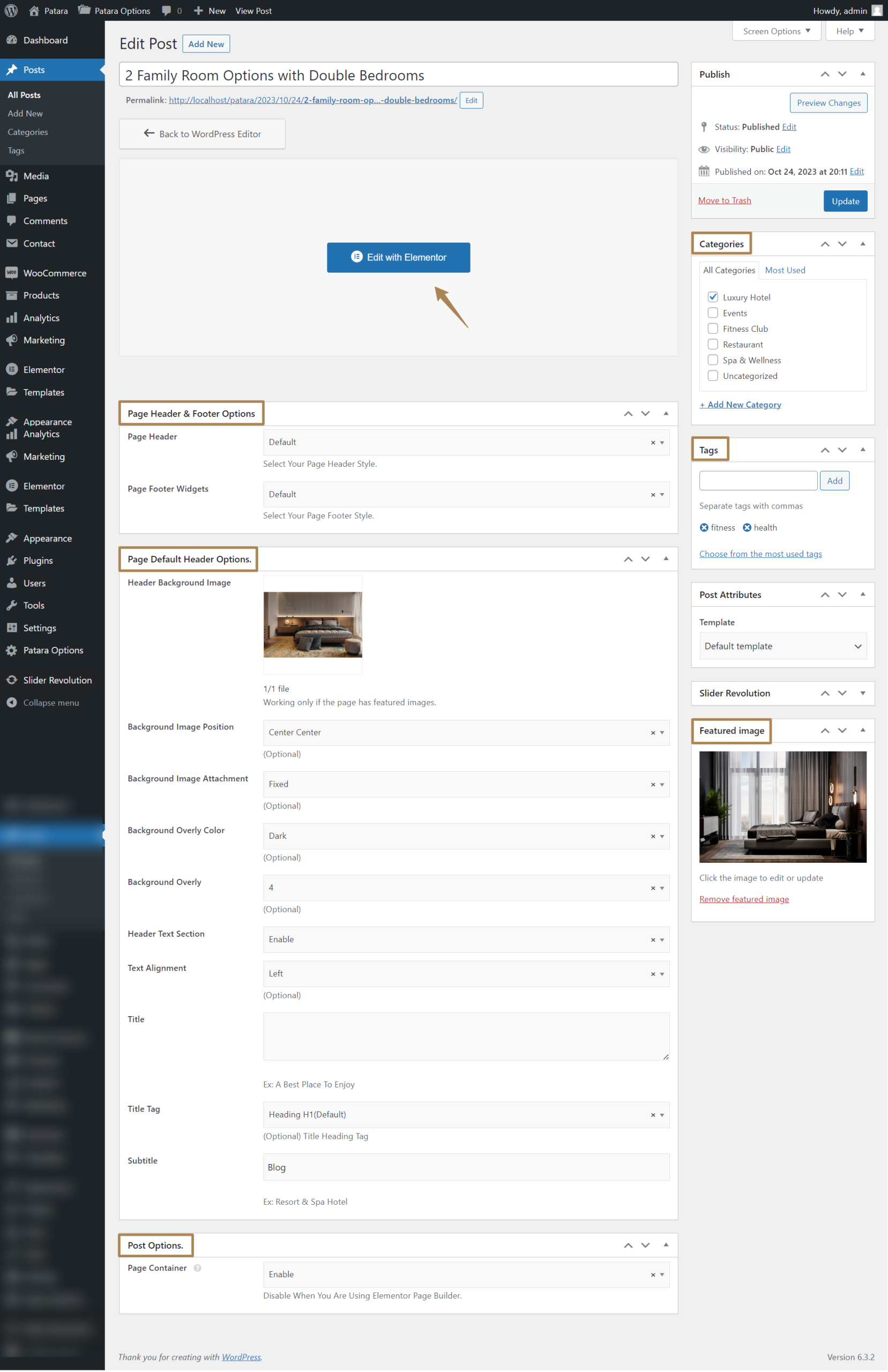This screenshot has height=1372, width=888.
Task: Click the Dashboard gauge icon in sidebar
Action: [x=12, y=40]
